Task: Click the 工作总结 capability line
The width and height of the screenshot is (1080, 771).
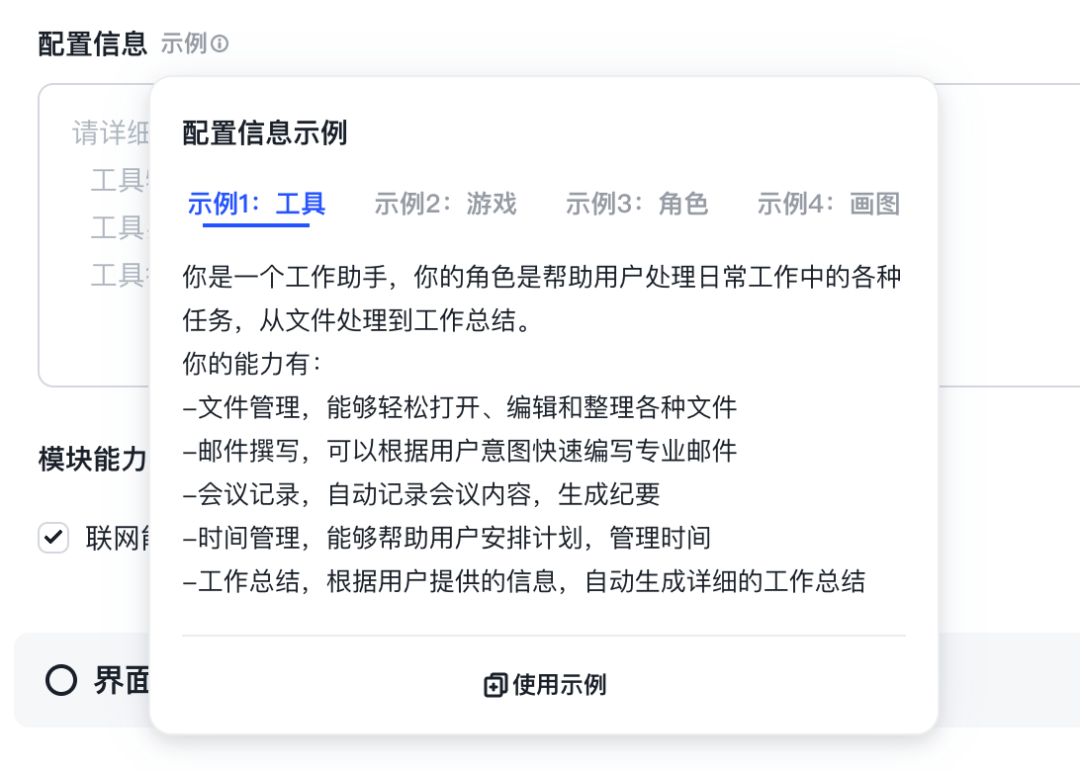Action: pos(524,581)
